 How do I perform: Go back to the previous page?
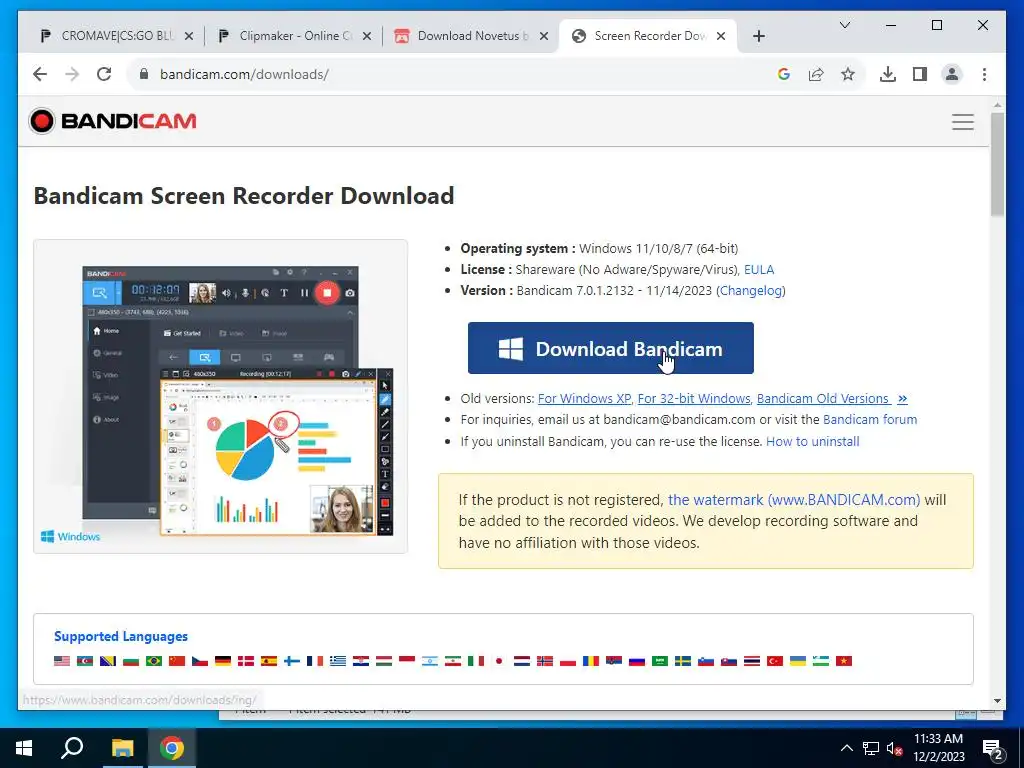(x=40, y=74)
